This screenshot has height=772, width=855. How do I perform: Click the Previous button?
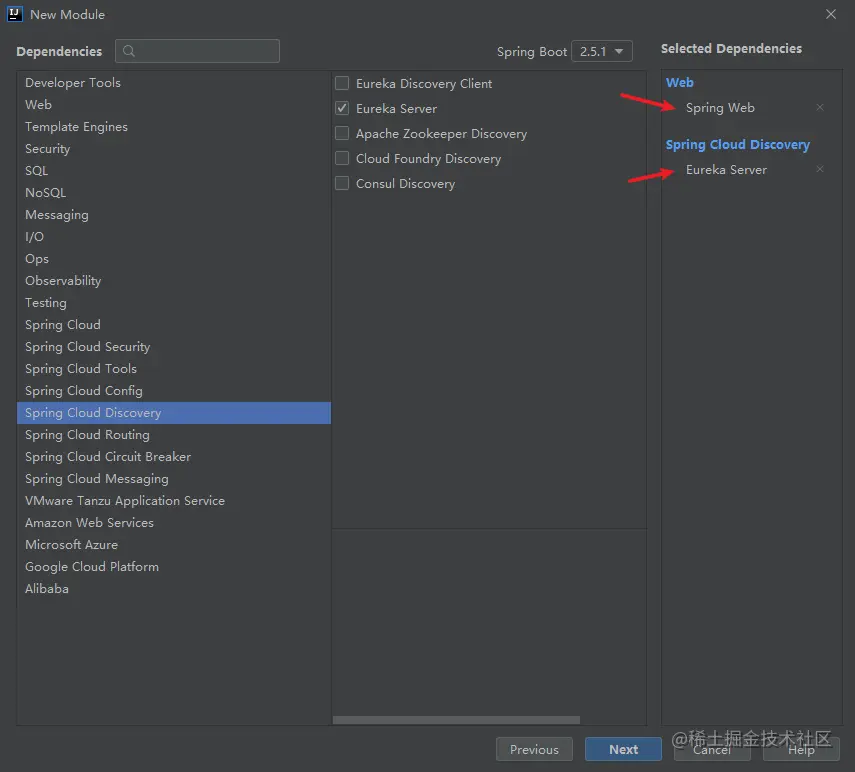pyautogui.click(x=534, y=749)
